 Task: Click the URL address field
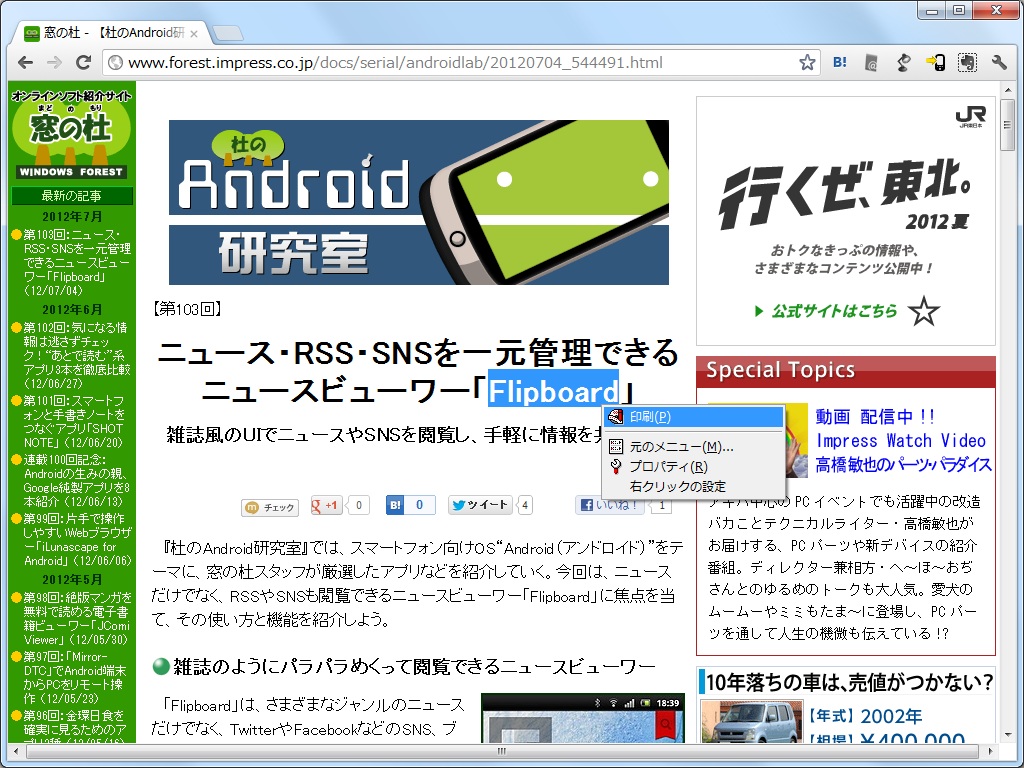[x=460, y=63]
